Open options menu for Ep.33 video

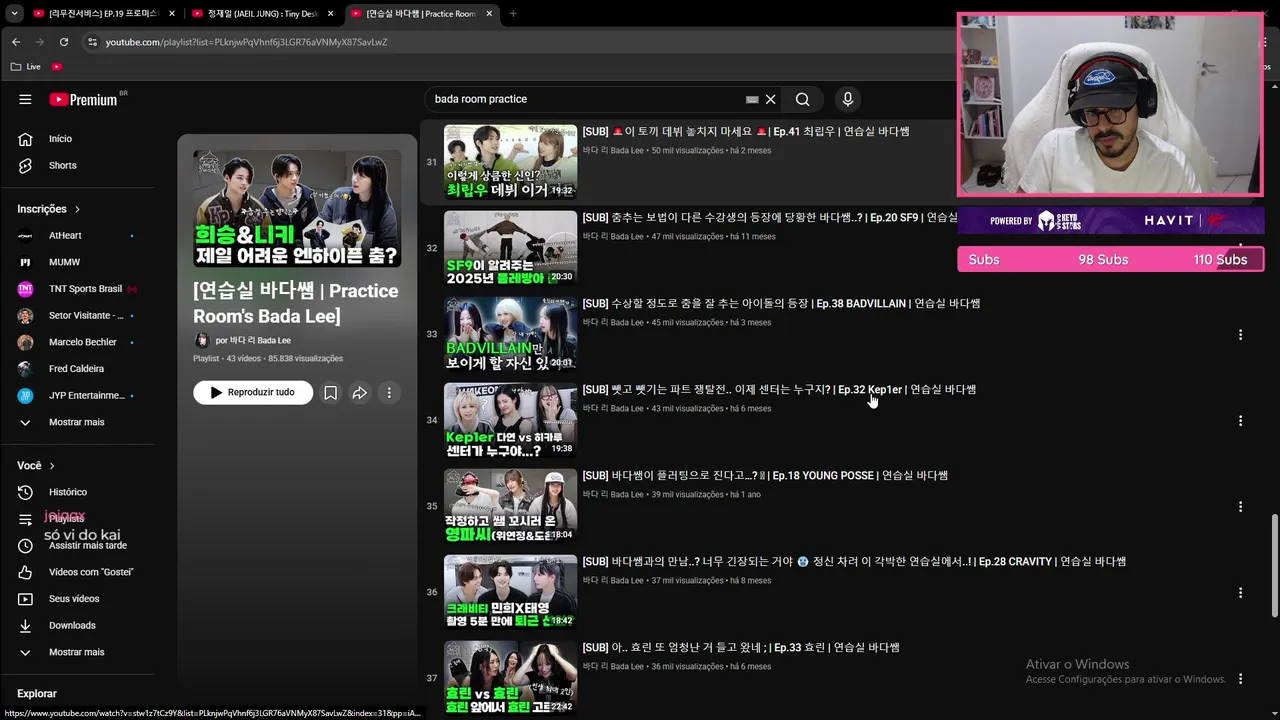[x=1240, y=679]
